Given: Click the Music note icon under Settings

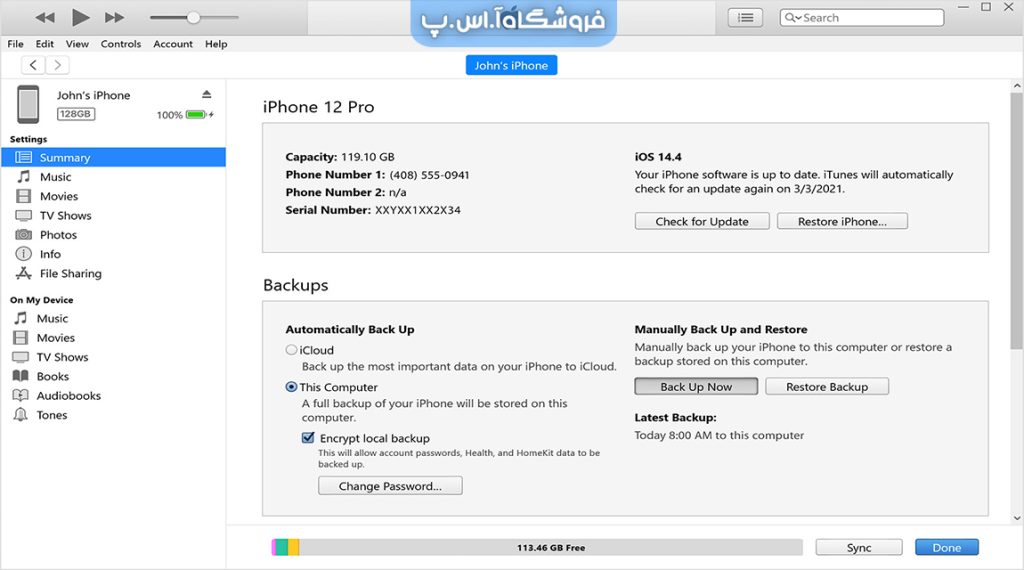Looking at the screenshot, I should tap(24, 176).
